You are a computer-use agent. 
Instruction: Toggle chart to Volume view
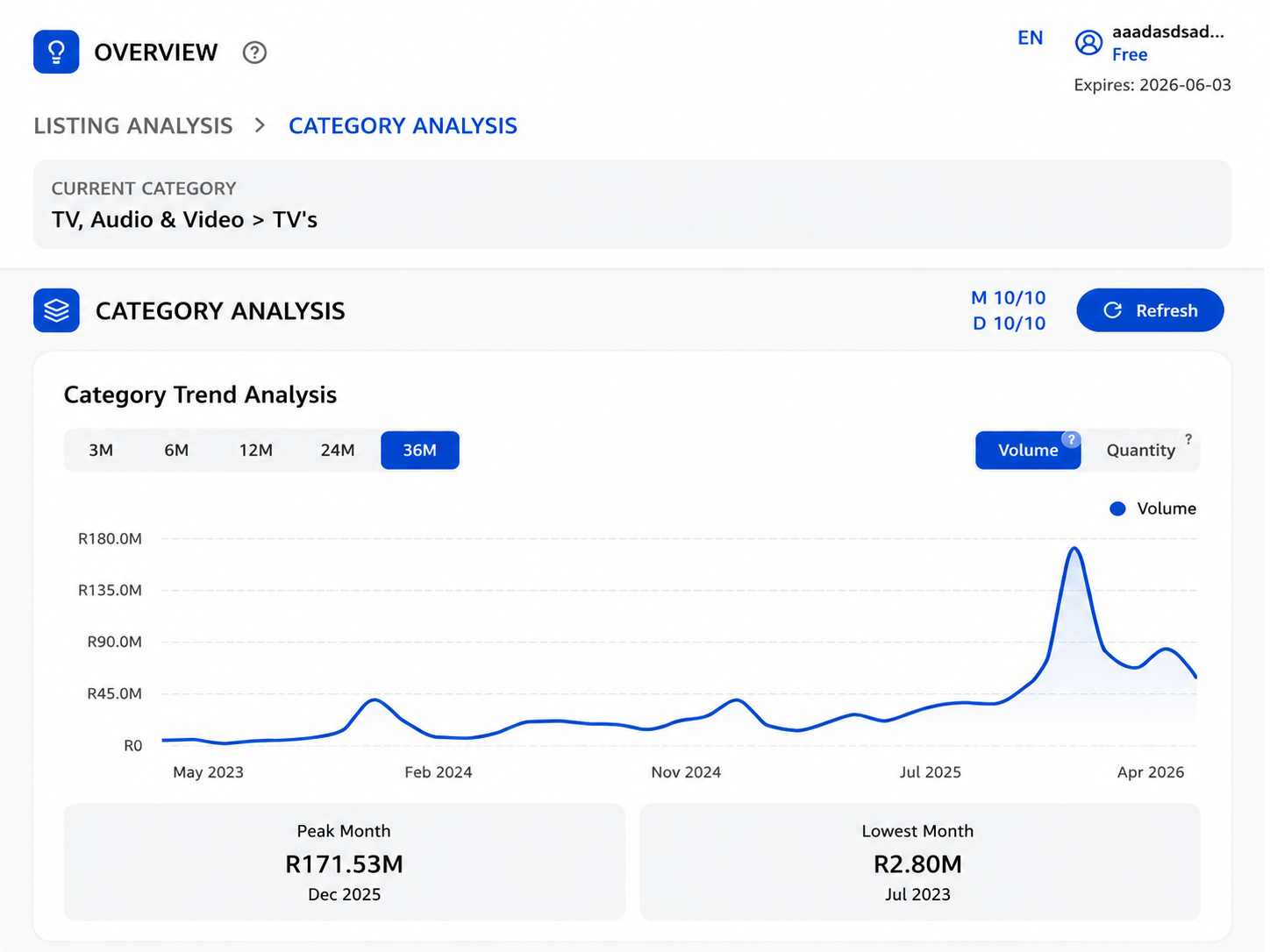tap(1028, 451)
